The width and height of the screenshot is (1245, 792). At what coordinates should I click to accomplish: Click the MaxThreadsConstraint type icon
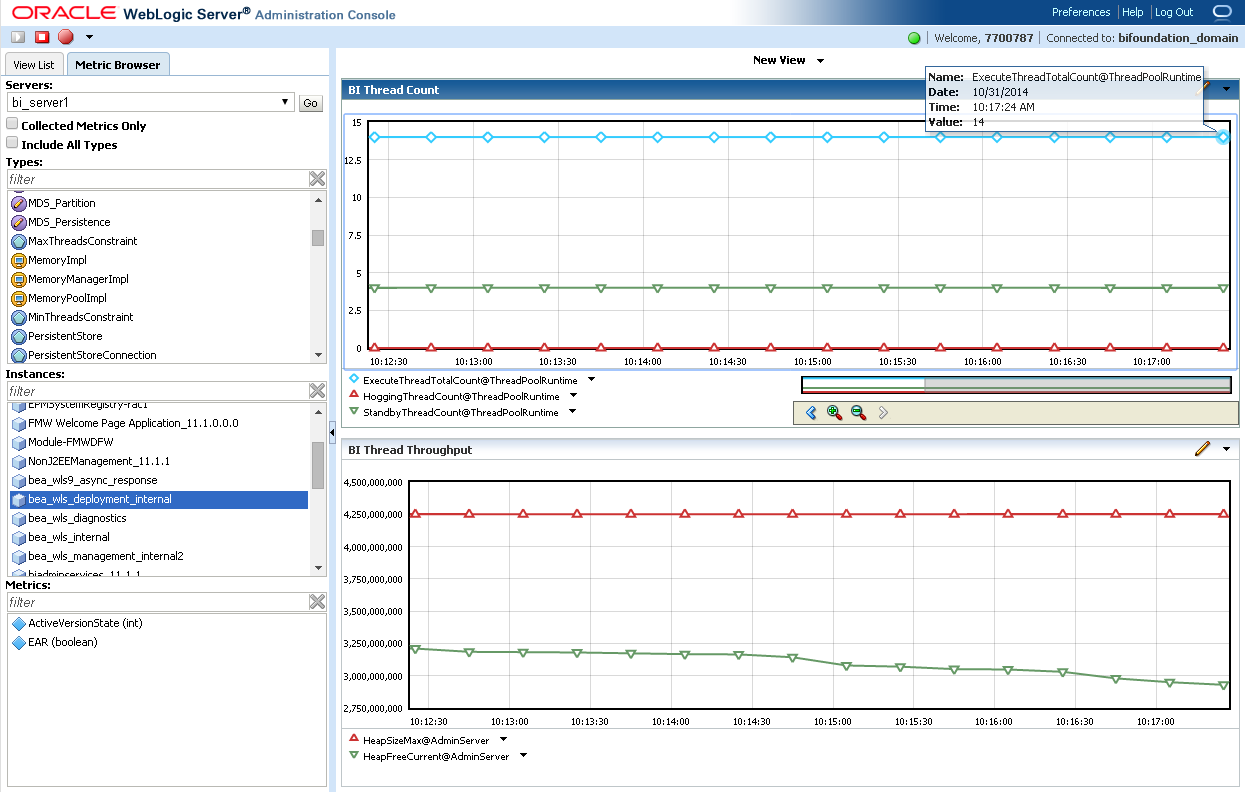18,241
